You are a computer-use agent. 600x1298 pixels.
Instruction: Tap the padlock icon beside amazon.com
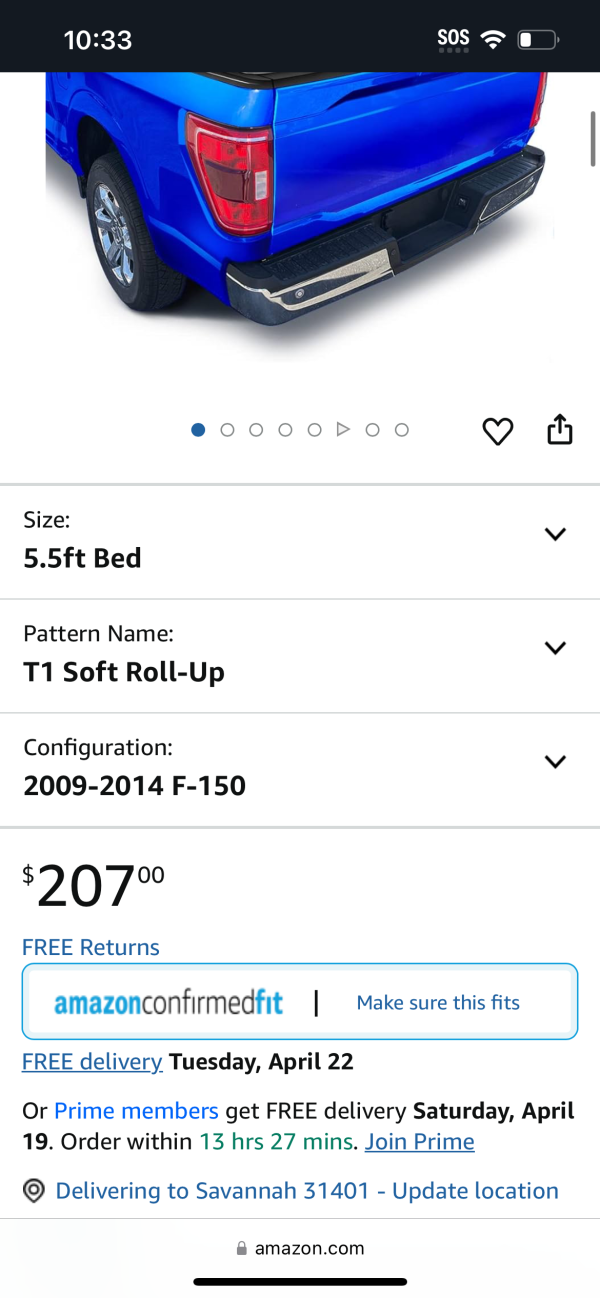pyautogui.click(x=241, y=1249)
